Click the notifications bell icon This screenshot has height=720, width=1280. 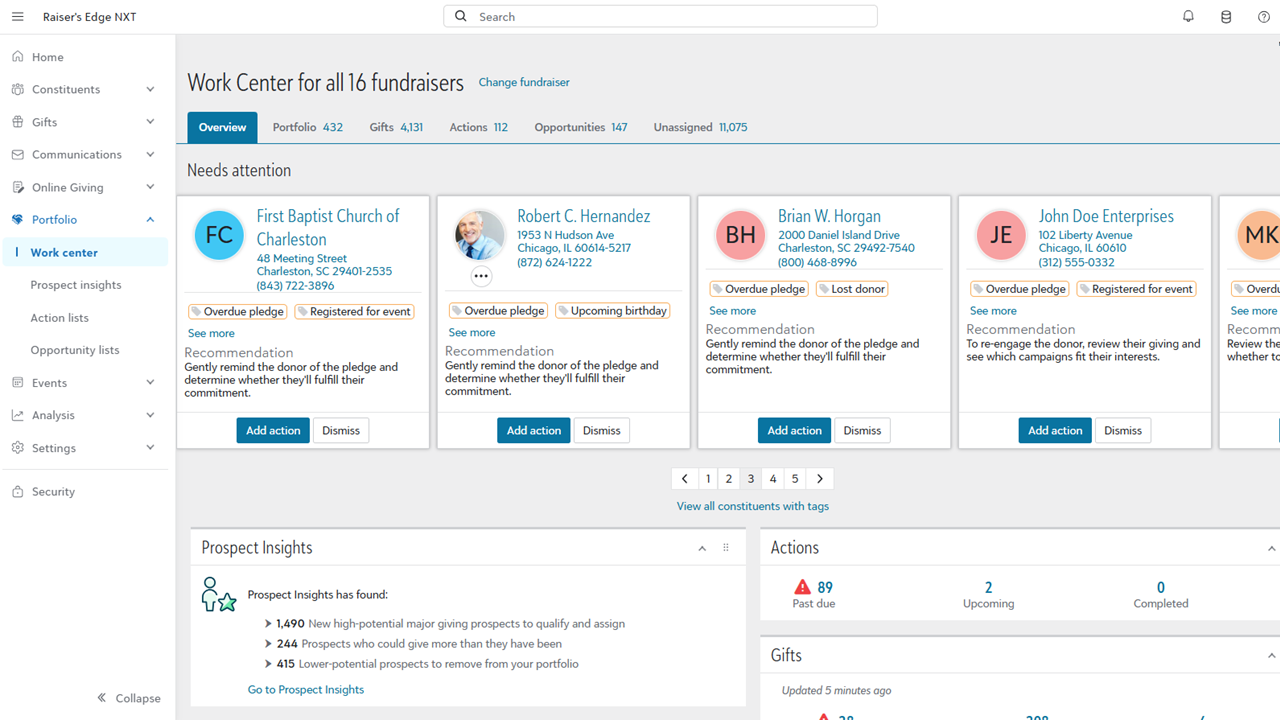1188,17
